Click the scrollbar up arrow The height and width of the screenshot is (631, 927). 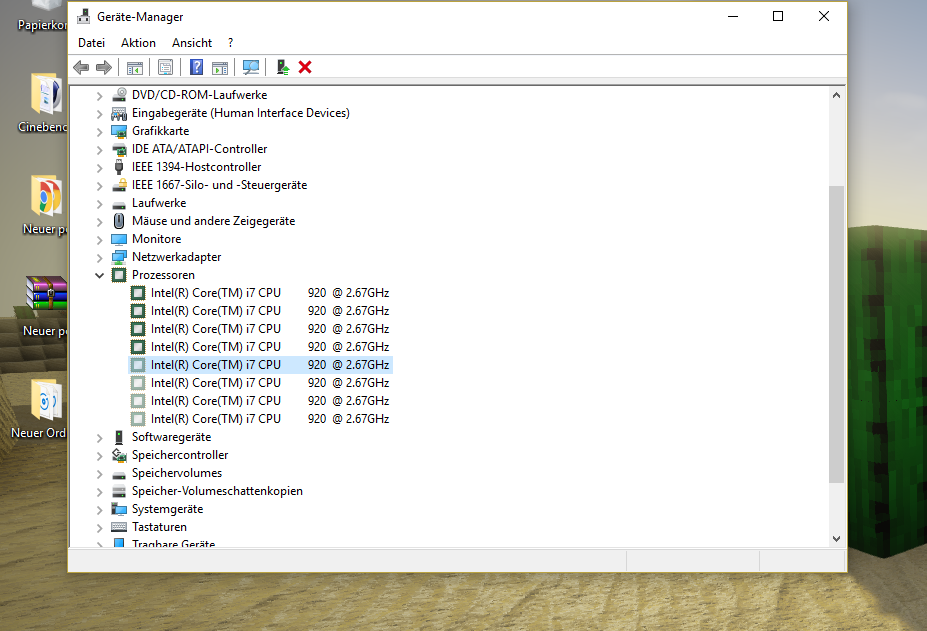(x=836, y=95)
